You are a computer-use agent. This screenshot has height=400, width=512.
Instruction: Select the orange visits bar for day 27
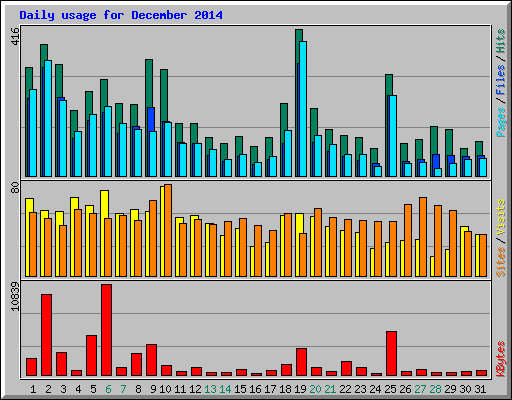click(x=423, y=237)
